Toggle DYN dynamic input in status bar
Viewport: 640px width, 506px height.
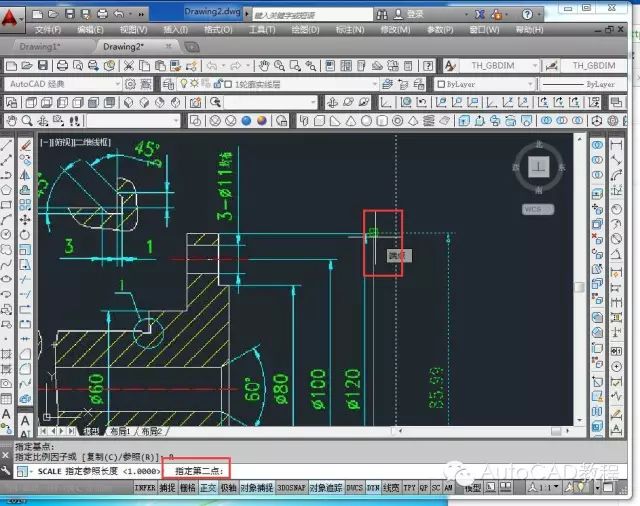click(x=373, y=487)
